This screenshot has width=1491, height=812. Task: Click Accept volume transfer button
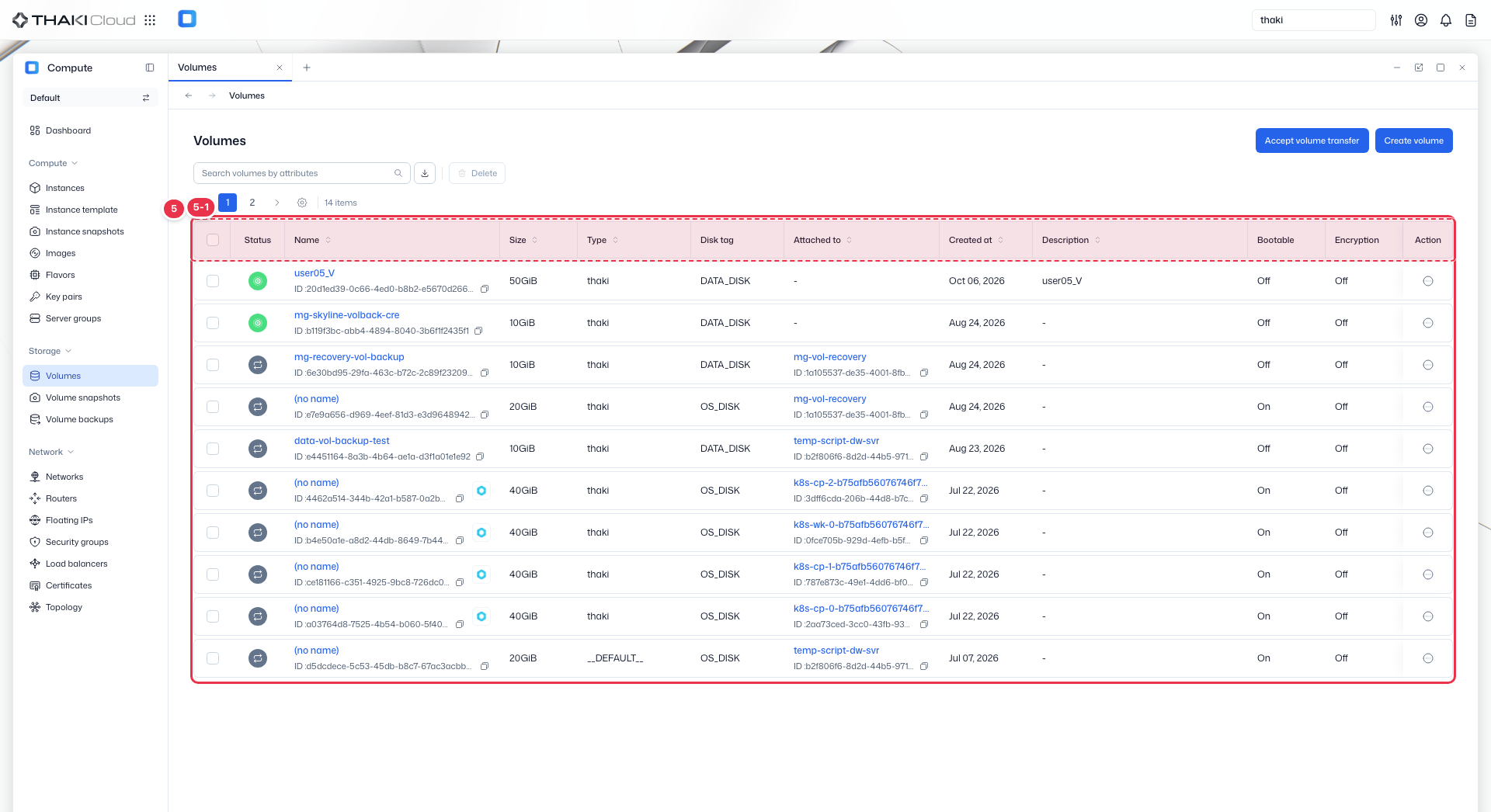tap(1312, 141)
